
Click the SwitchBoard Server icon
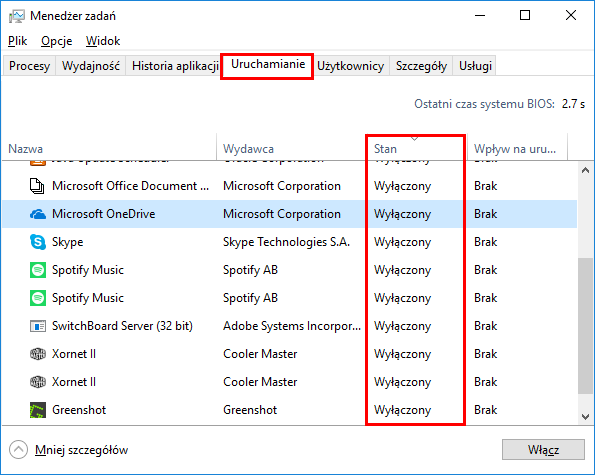click(x=38, y=326)
